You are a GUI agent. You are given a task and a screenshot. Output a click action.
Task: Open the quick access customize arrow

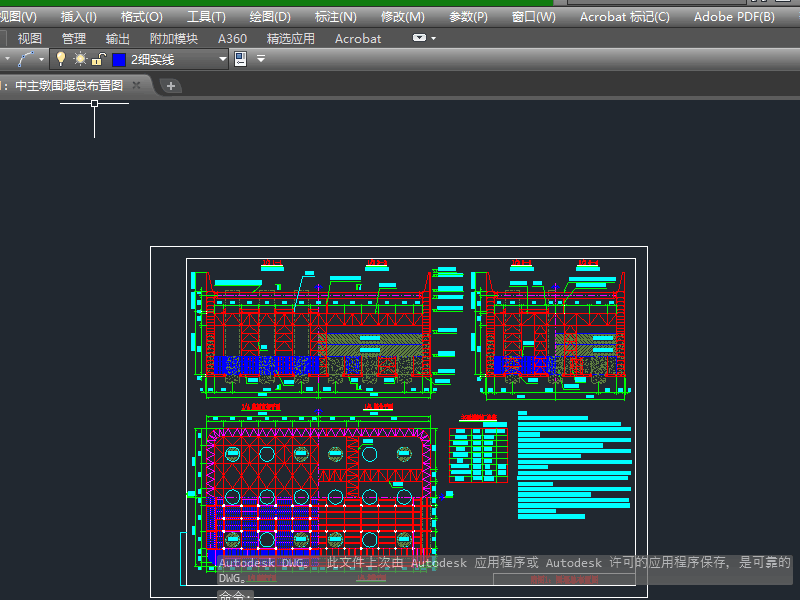tap(261, 60)
